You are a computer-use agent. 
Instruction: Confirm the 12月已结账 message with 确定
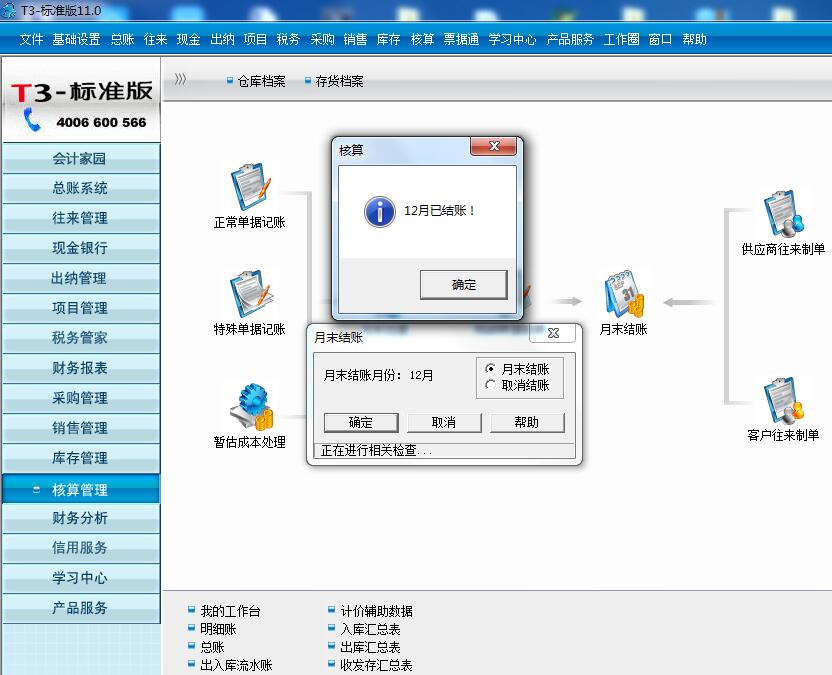pyautogui.click(x=464, y=284)
